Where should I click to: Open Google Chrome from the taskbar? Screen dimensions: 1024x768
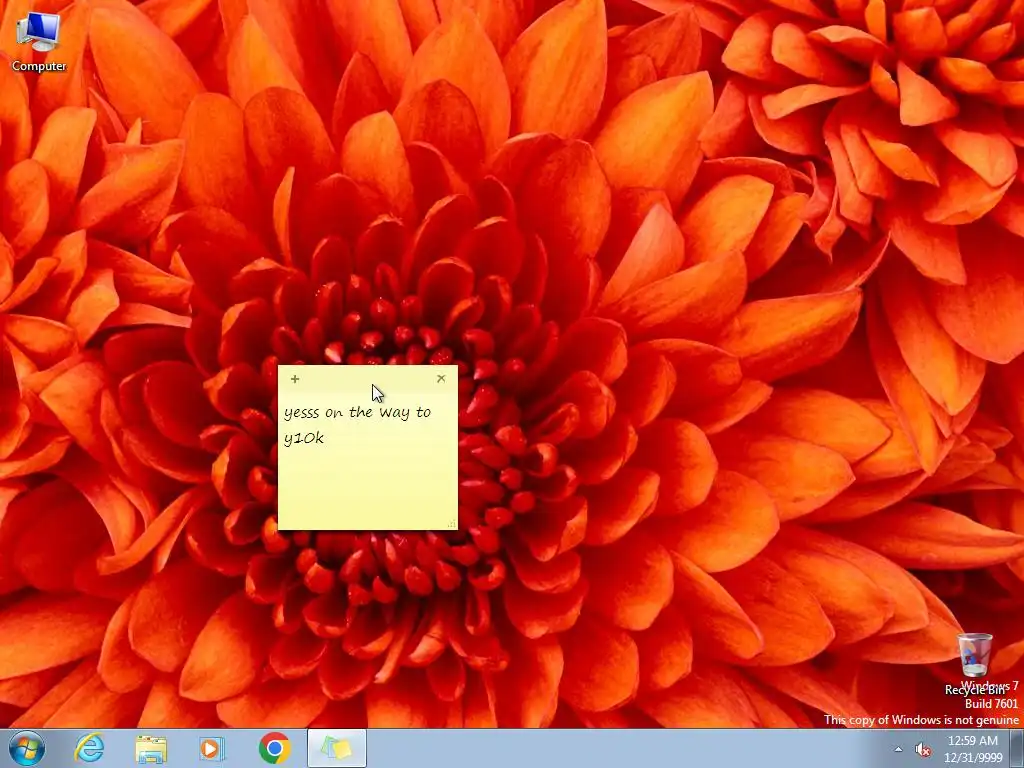click(274, 748)
